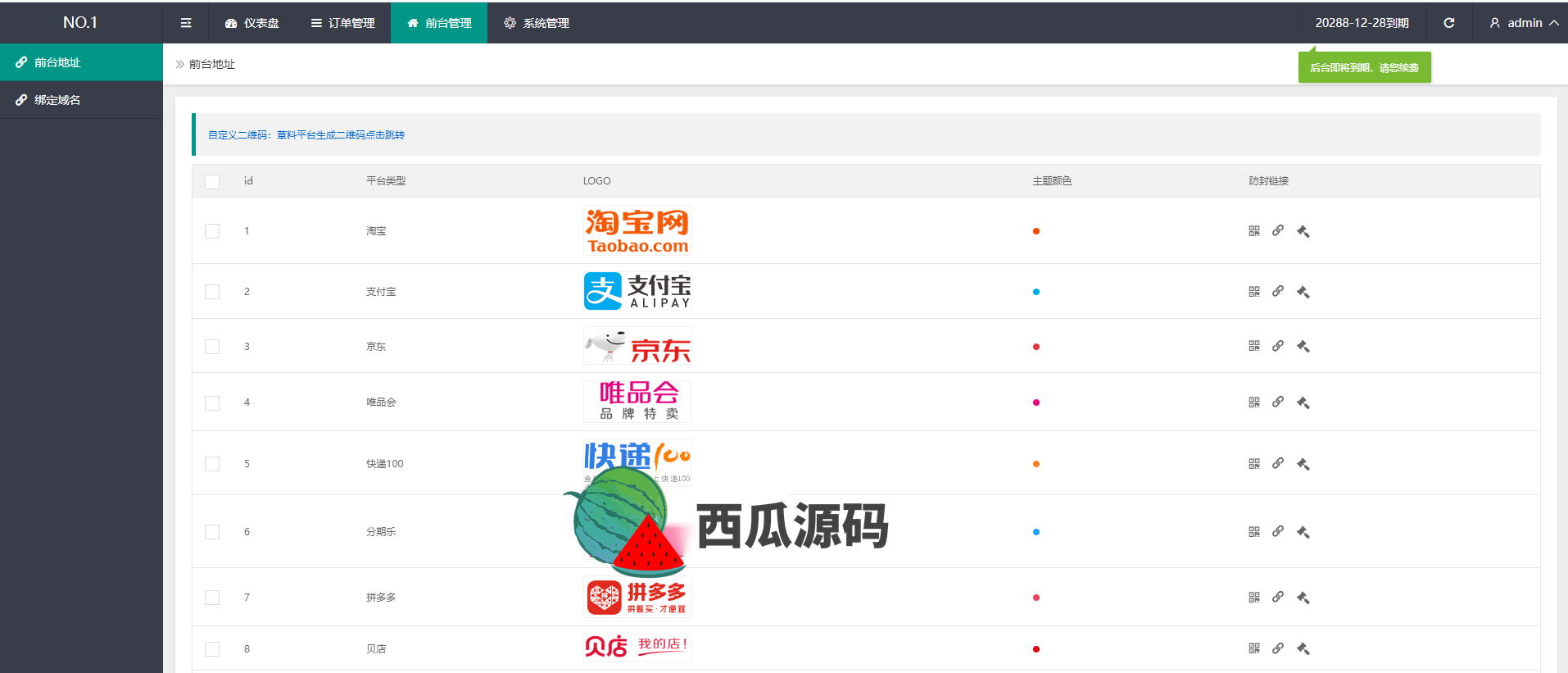1568x673 pixels.
Task: Show QR code for 唯品会 row
Action: (x=1254, y=402)
